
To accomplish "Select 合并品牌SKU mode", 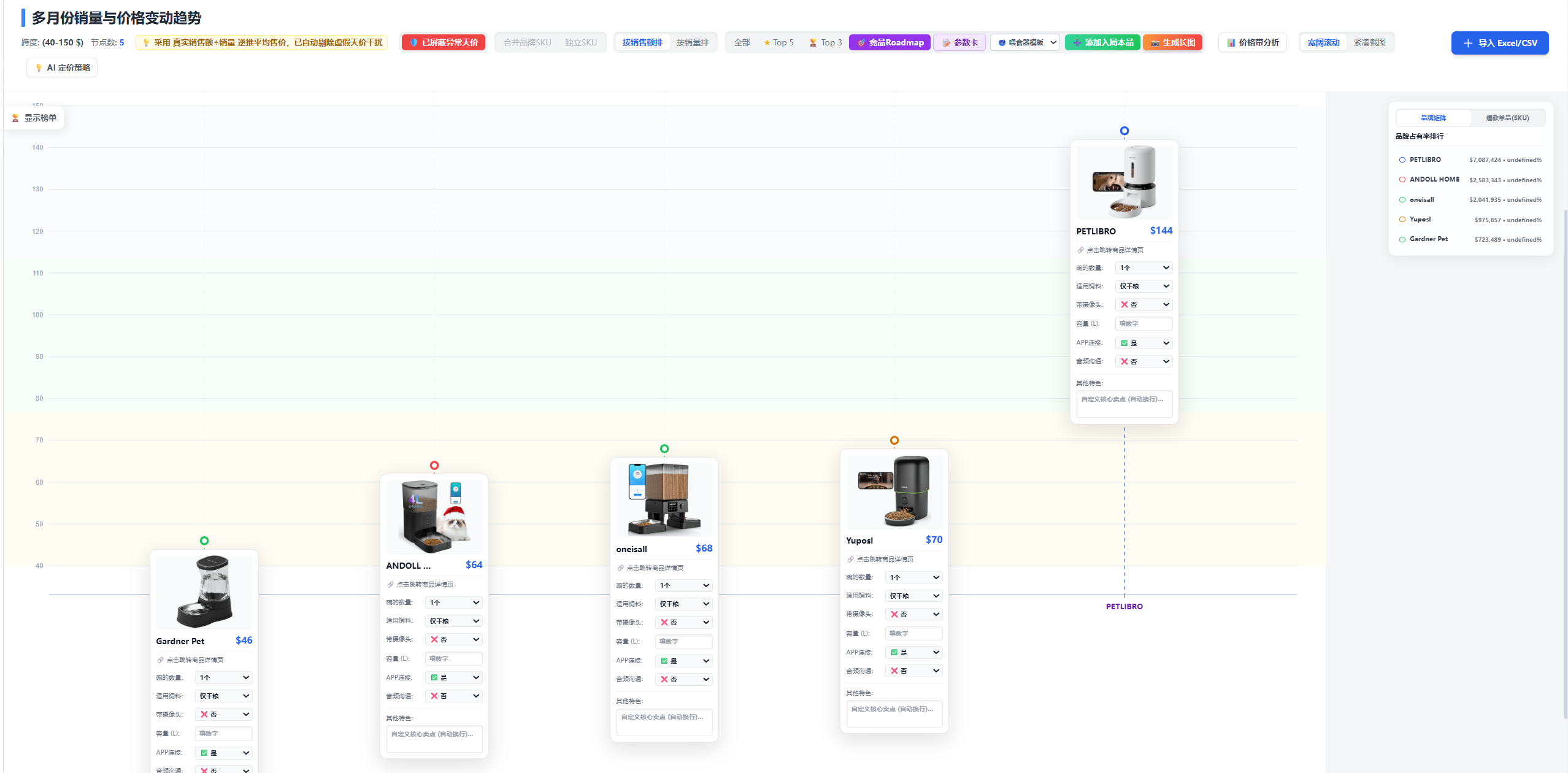I will click(x=527, y=42).
